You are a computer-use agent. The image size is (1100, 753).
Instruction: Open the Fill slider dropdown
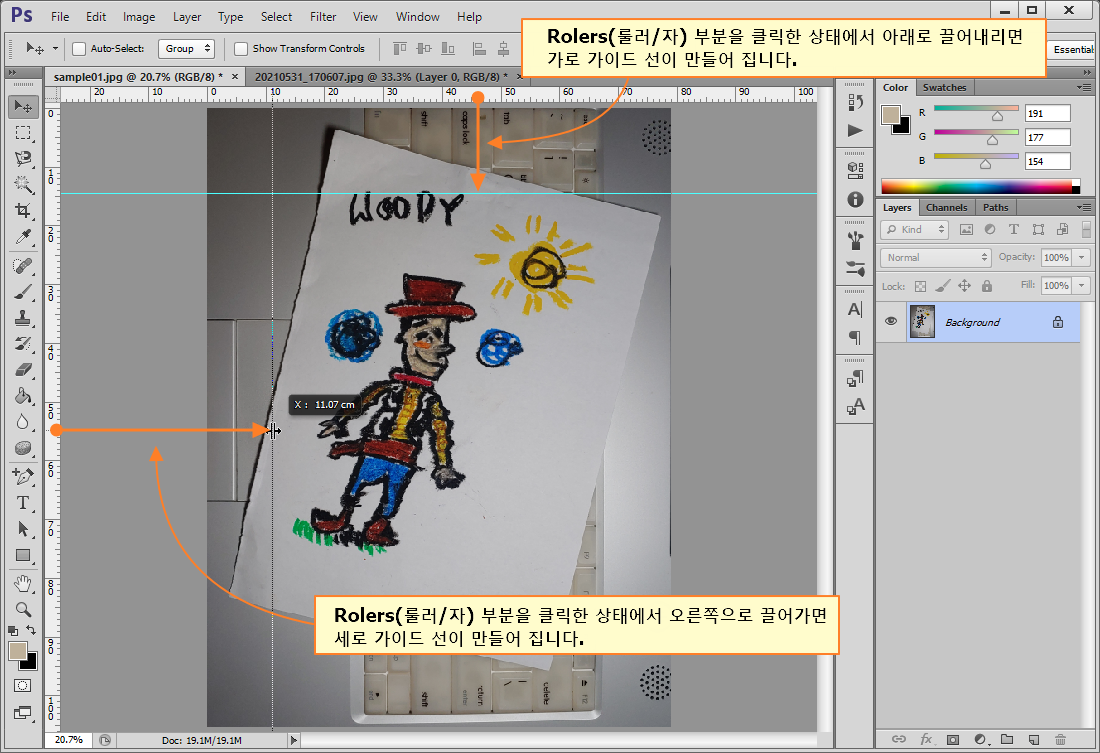1082,286
